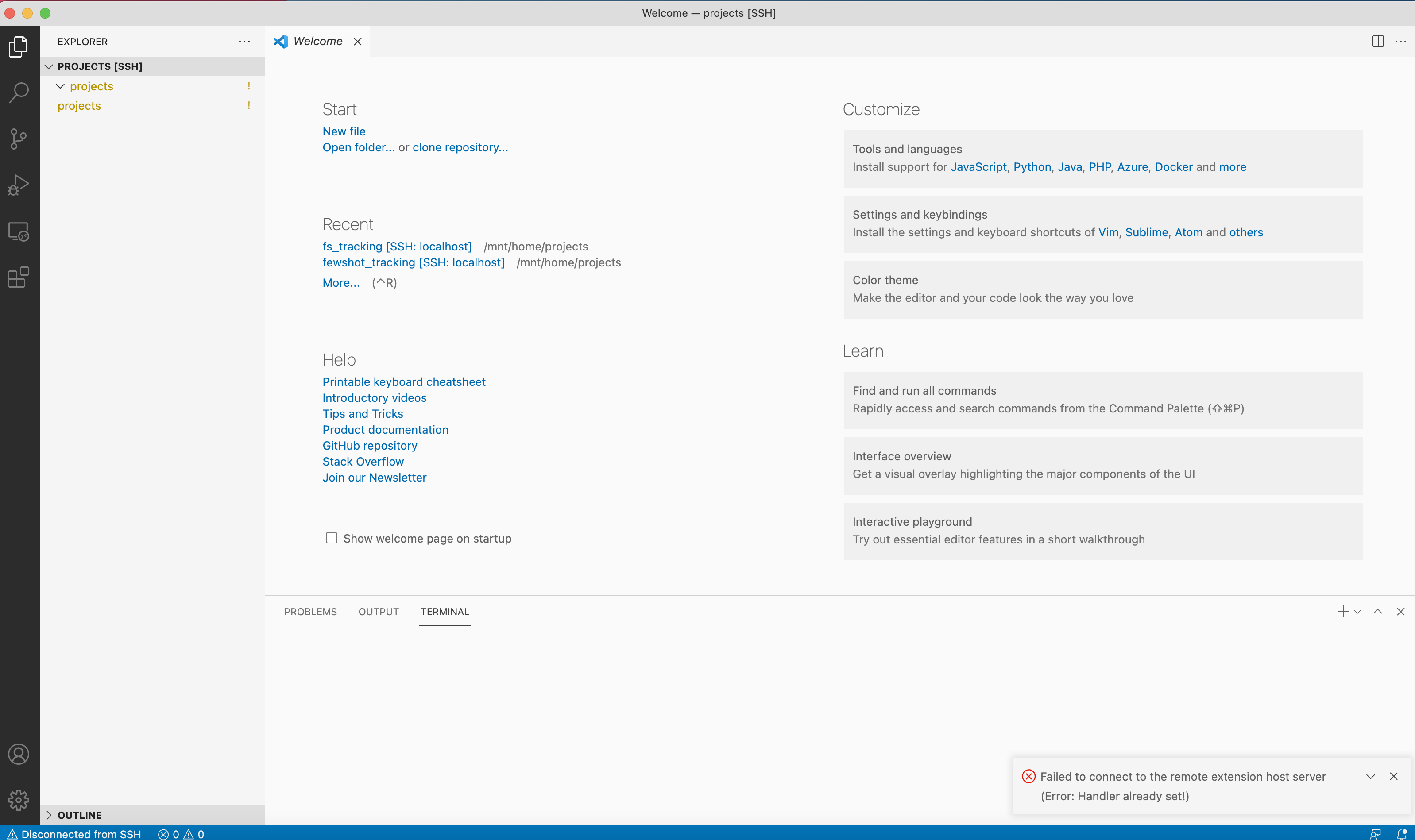Switch to the OUTPUT panel tab

tap(378, 612)
